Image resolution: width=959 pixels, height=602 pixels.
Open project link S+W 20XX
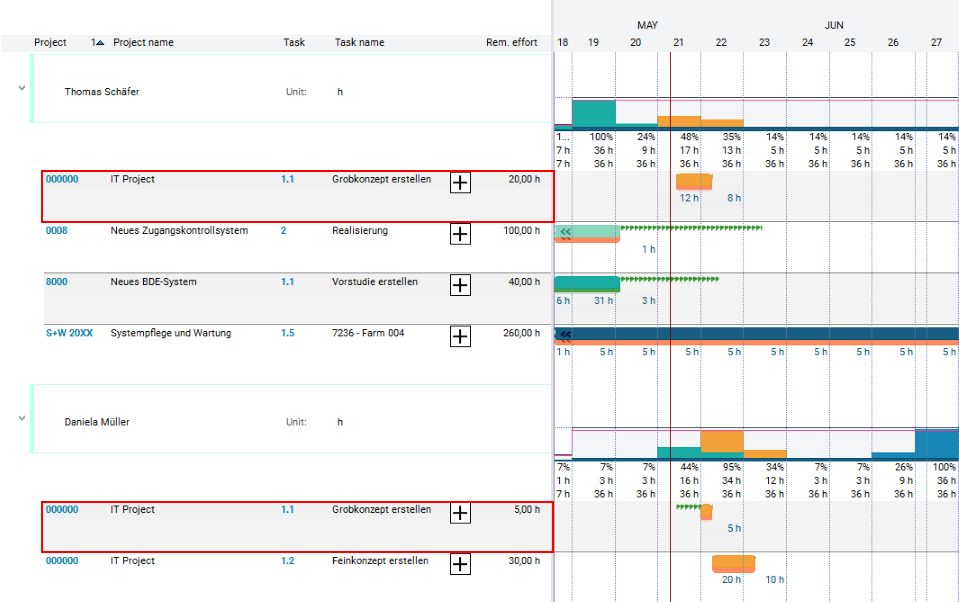click(69, 333)
